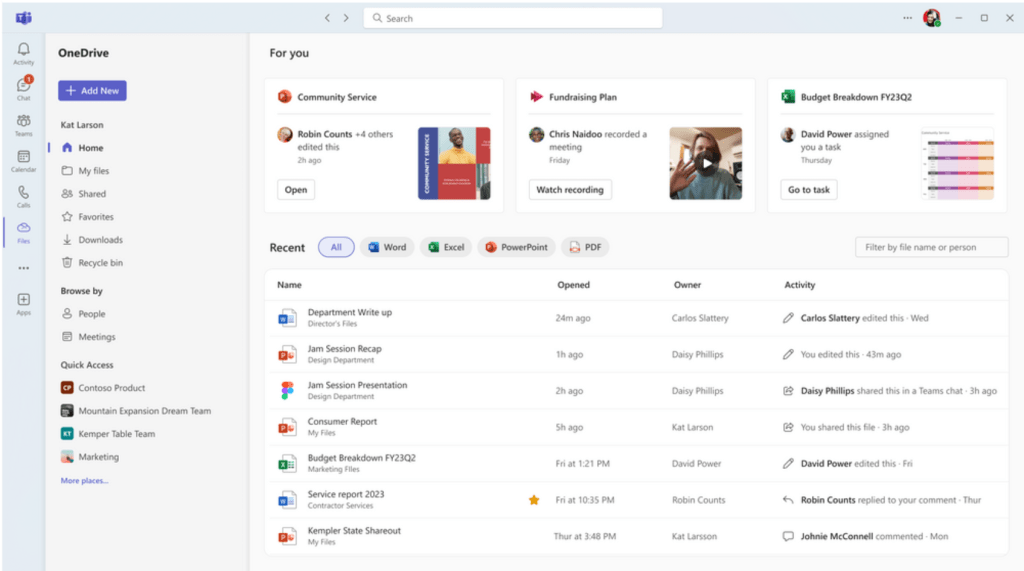Click the Excel icon for Budget Breakdown FY23Q2 row
This screenshot has height=571, width=1024.
point(287,464)
